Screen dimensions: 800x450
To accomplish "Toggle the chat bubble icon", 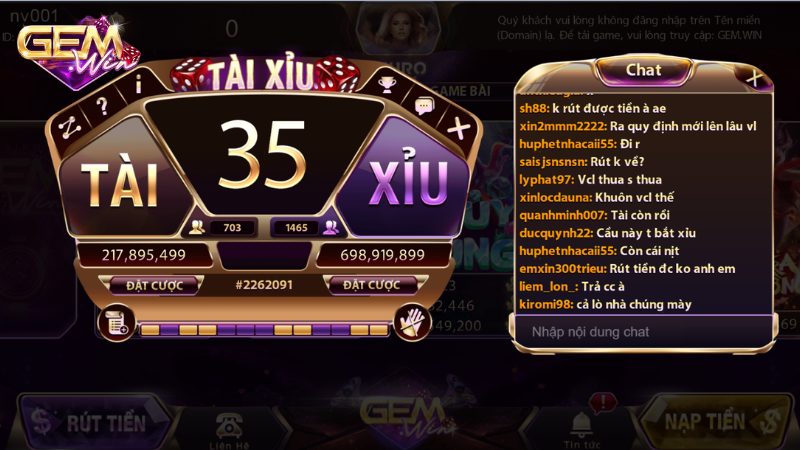I will point(424,106).
